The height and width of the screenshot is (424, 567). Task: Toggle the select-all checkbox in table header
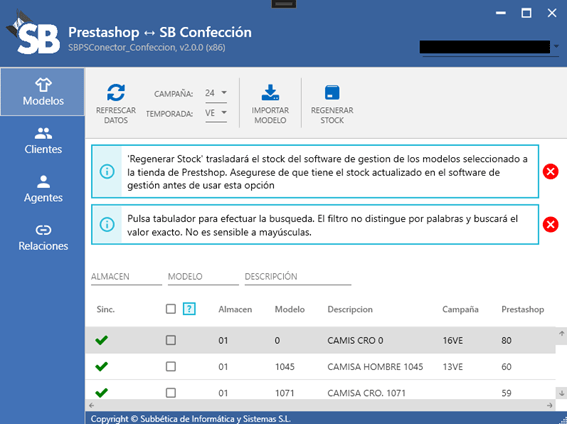coord(171,309)
